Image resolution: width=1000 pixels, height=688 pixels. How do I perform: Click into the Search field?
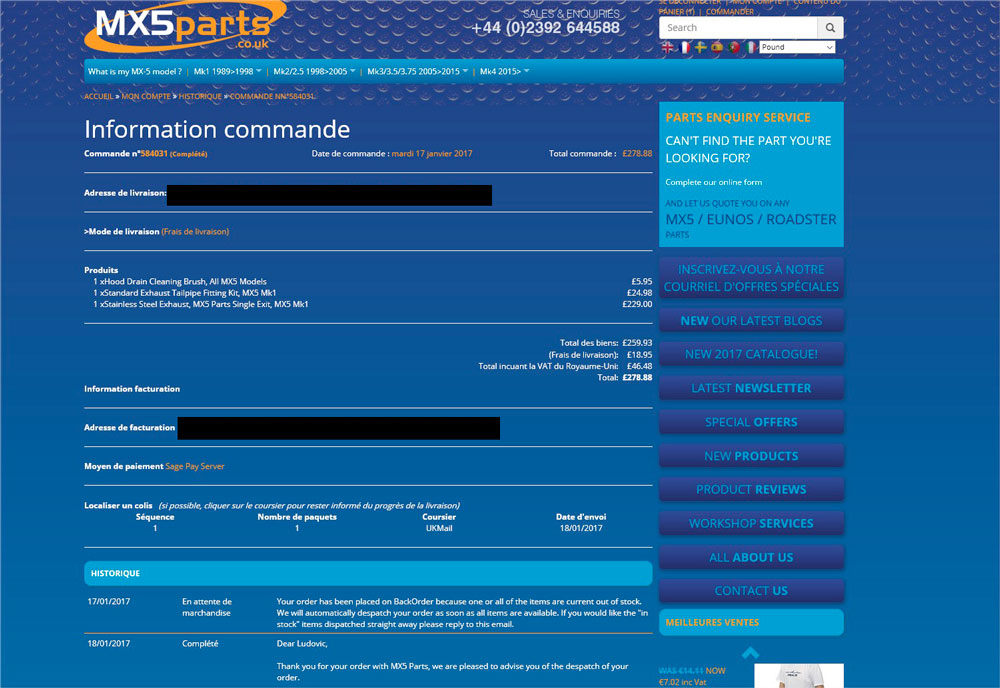click(x=739, y=27)
